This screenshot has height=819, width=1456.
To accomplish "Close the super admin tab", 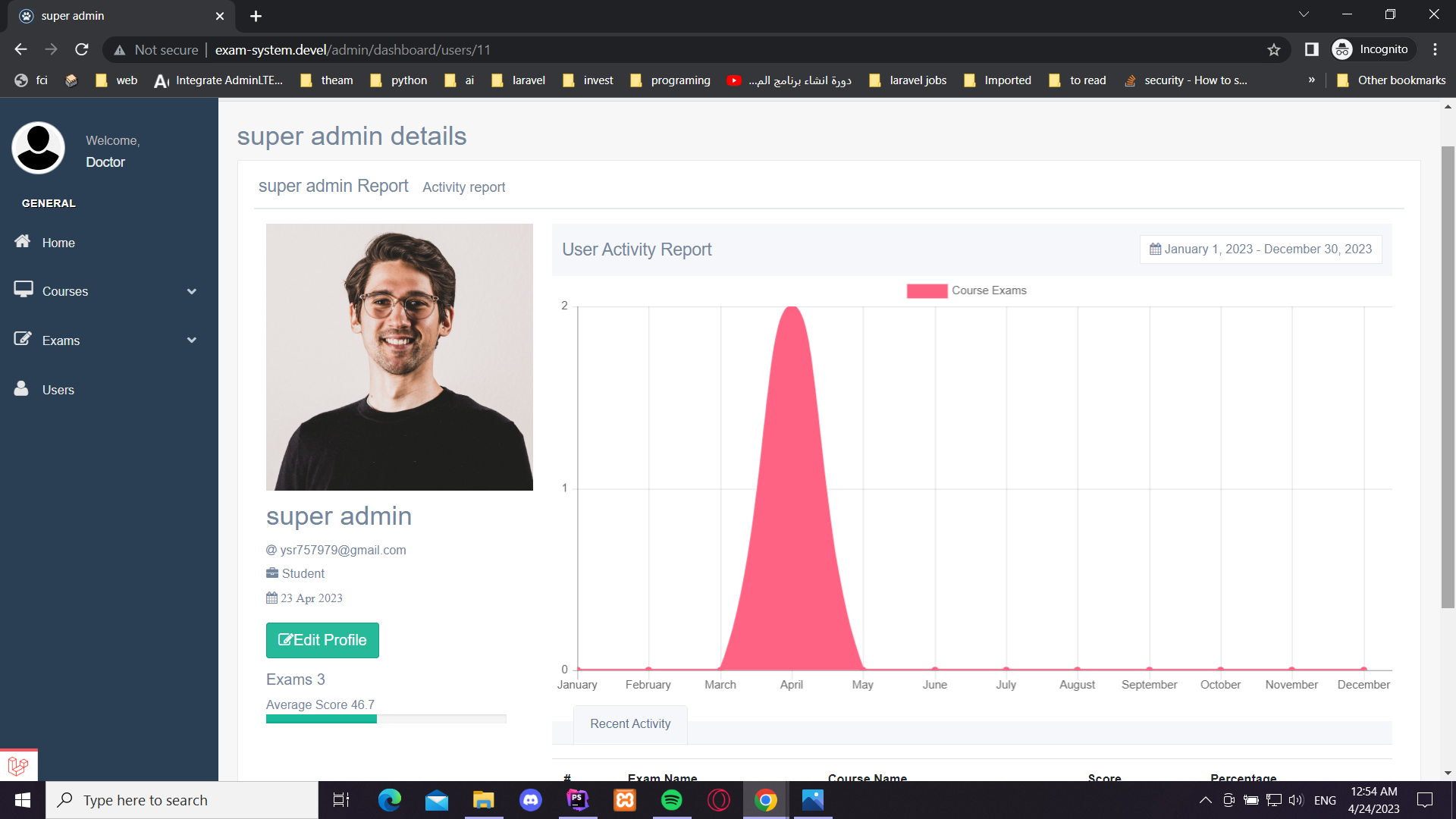I will click(220, 16).
